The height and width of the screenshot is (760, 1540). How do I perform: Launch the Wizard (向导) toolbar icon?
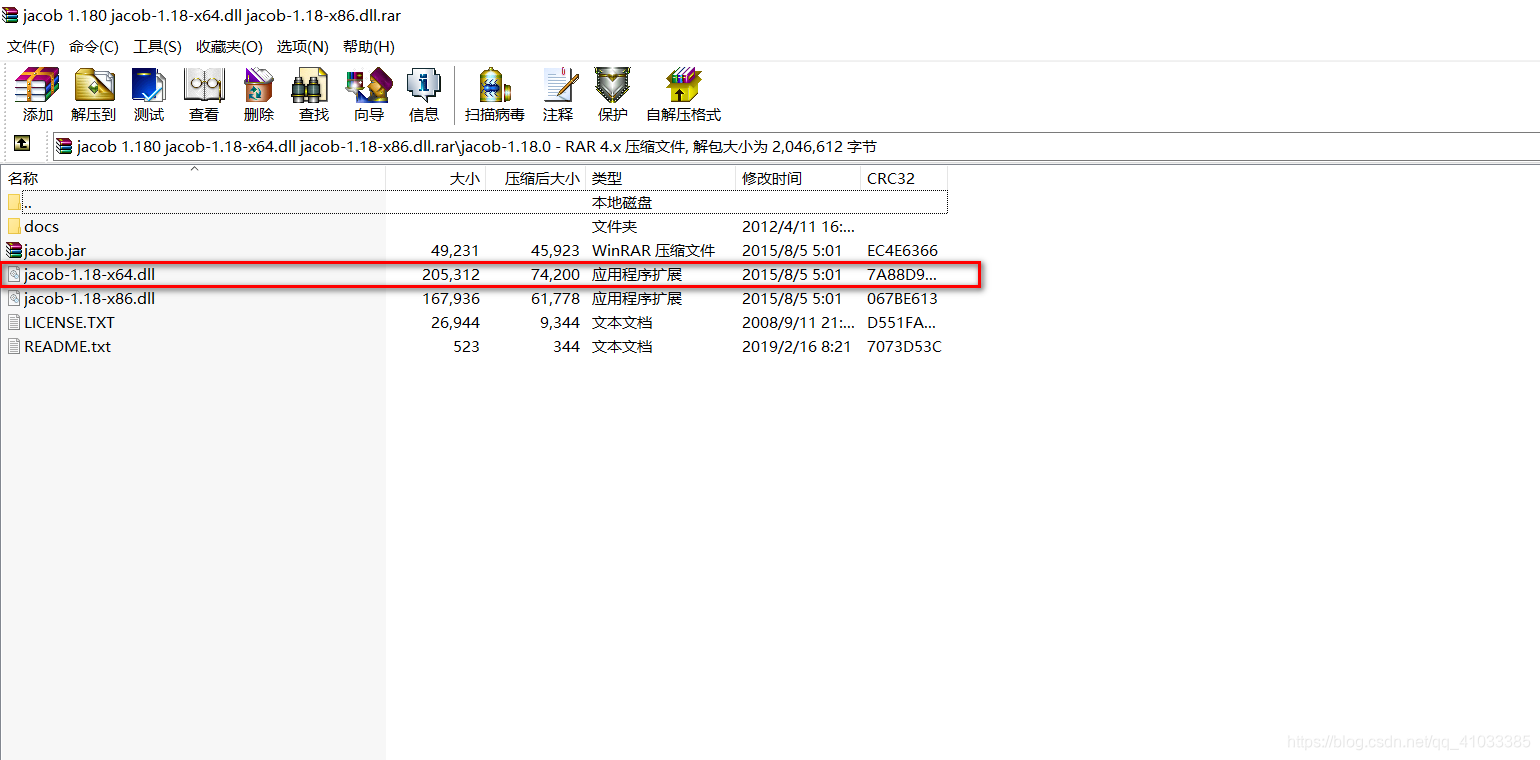tap(369, 86)
